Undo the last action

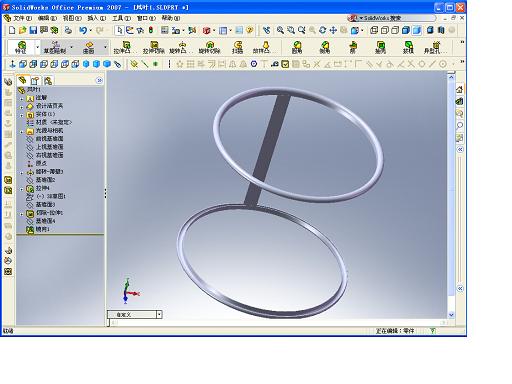tap(82, 30)
